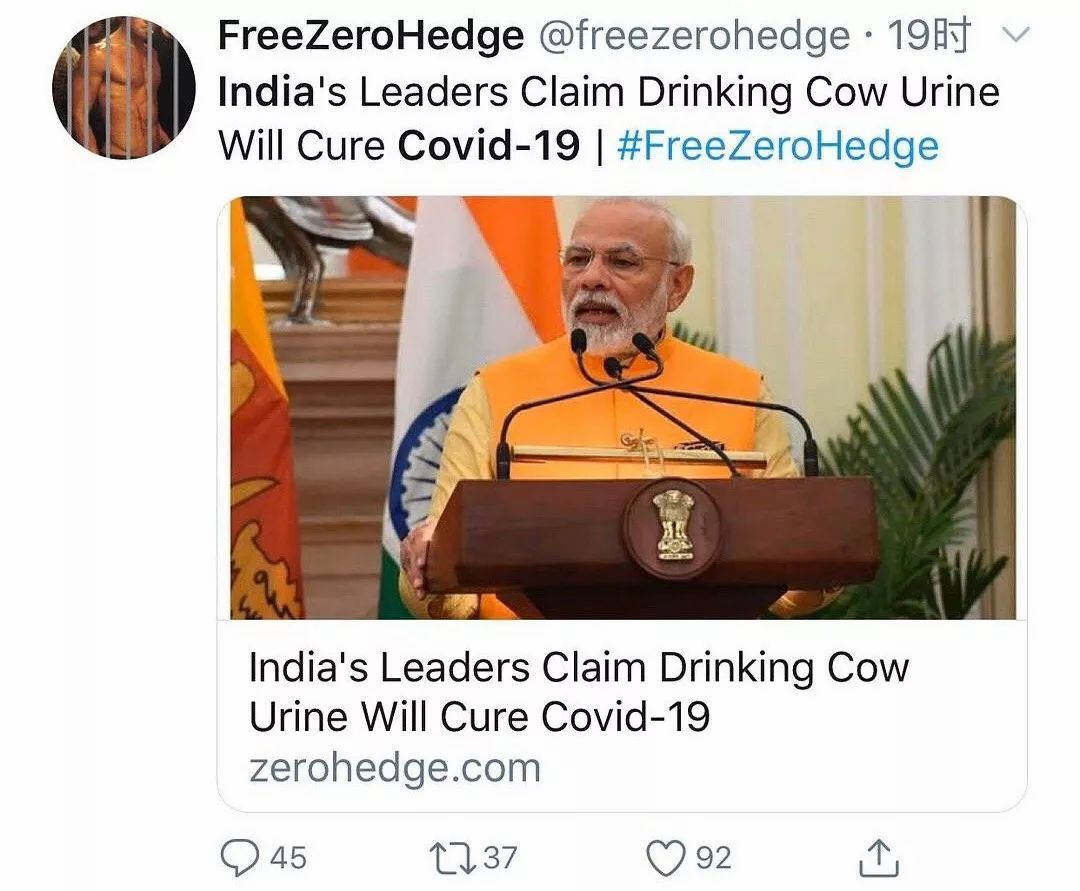This screenshot has width=1080, height=891.
Task: Open the link card preview photo
Action: [x=622, y=408]
